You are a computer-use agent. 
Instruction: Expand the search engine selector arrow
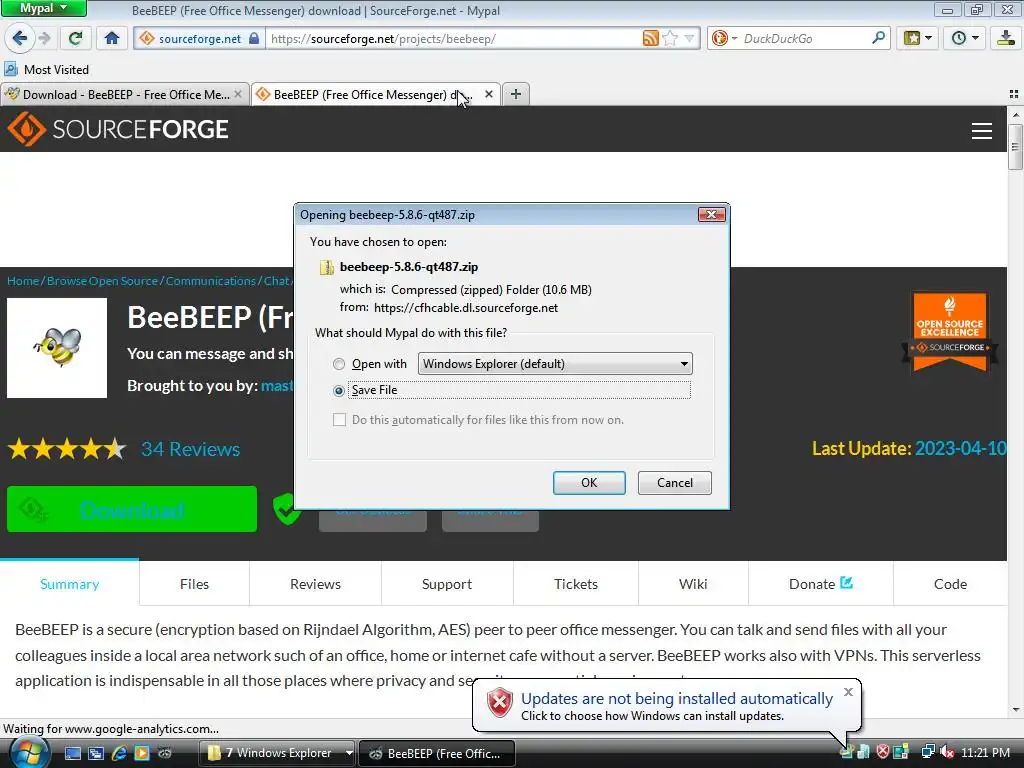[x=734, y=39]
